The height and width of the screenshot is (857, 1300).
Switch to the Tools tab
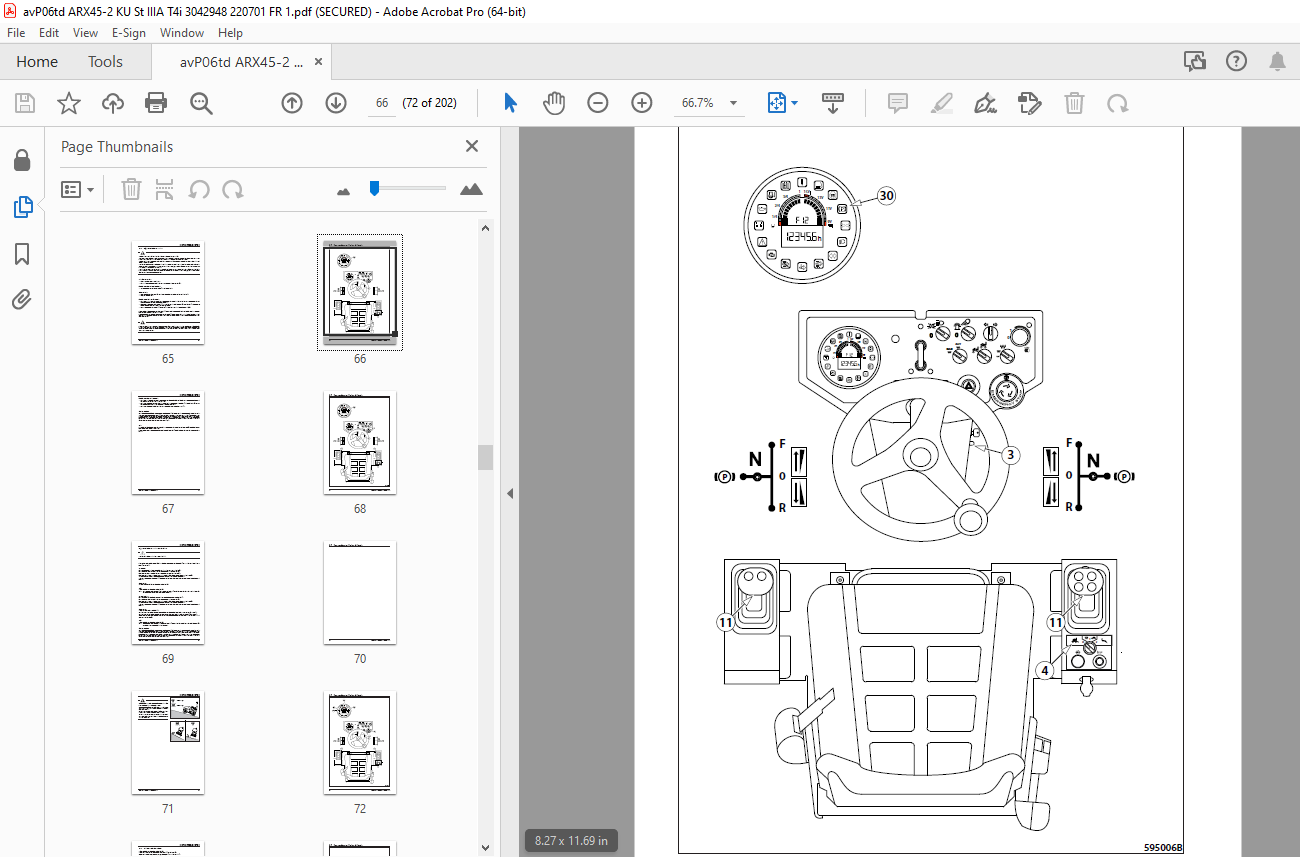click(105, 62)
